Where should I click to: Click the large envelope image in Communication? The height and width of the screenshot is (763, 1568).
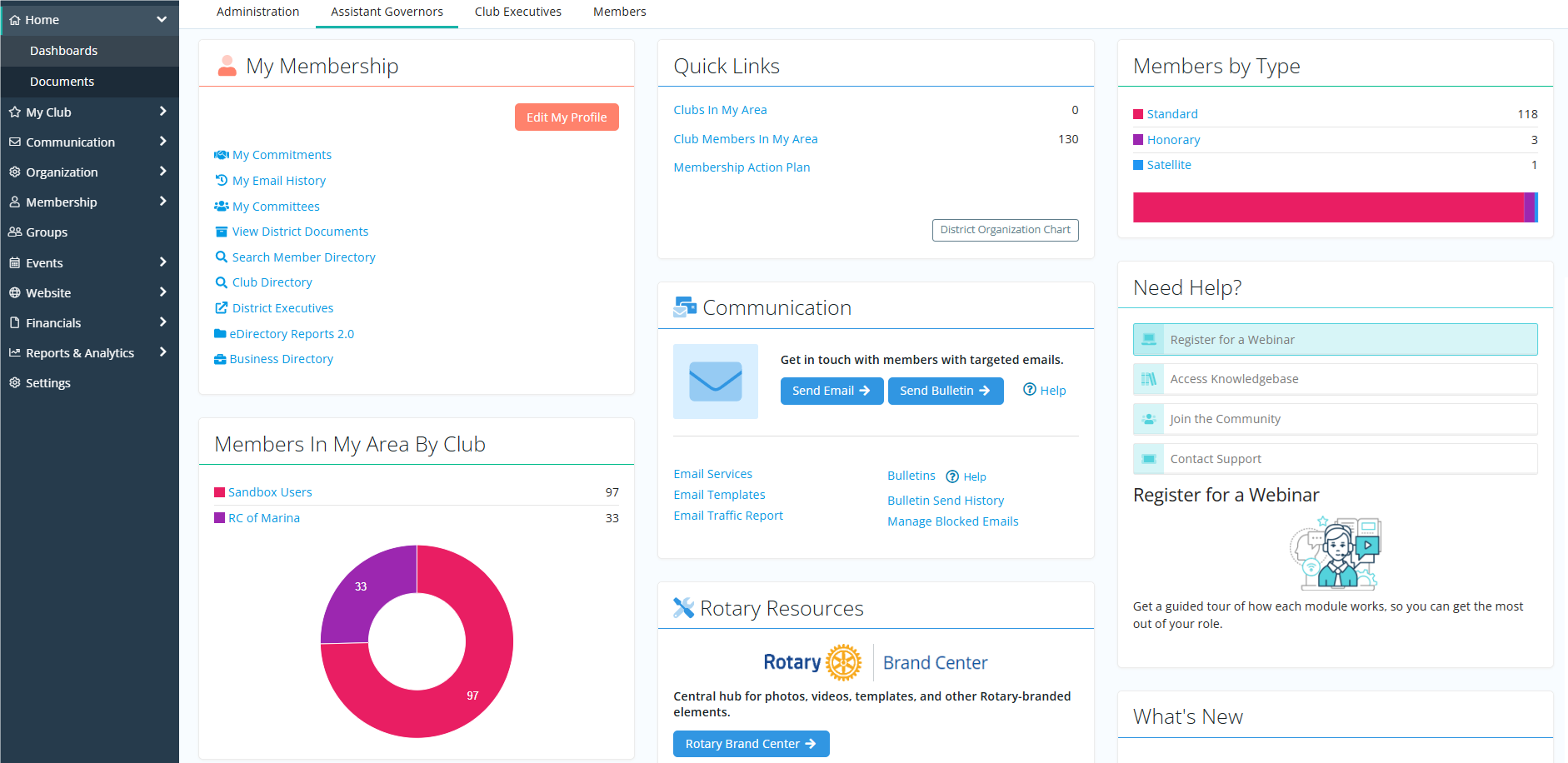tap(716, 381)
